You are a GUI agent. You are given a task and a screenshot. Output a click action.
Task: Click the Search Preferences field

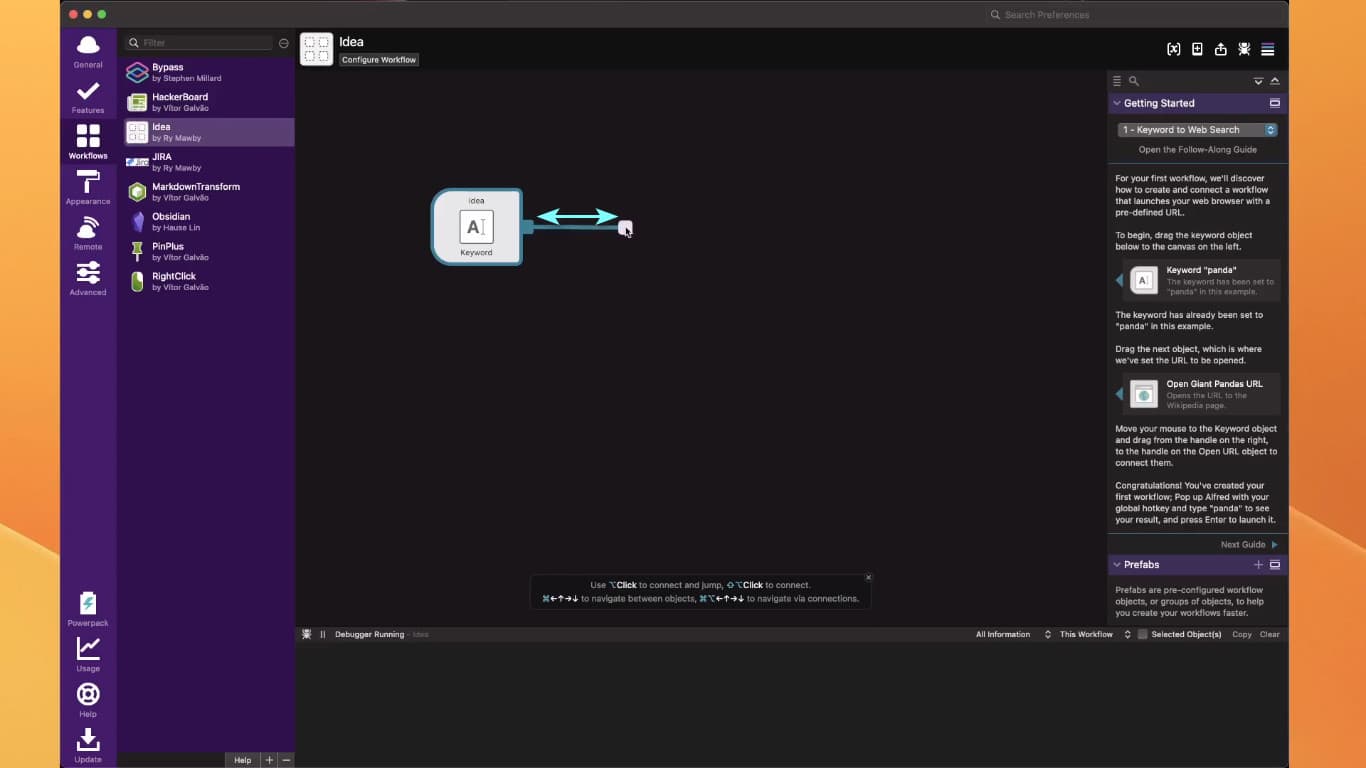[x=1135, y=15]
